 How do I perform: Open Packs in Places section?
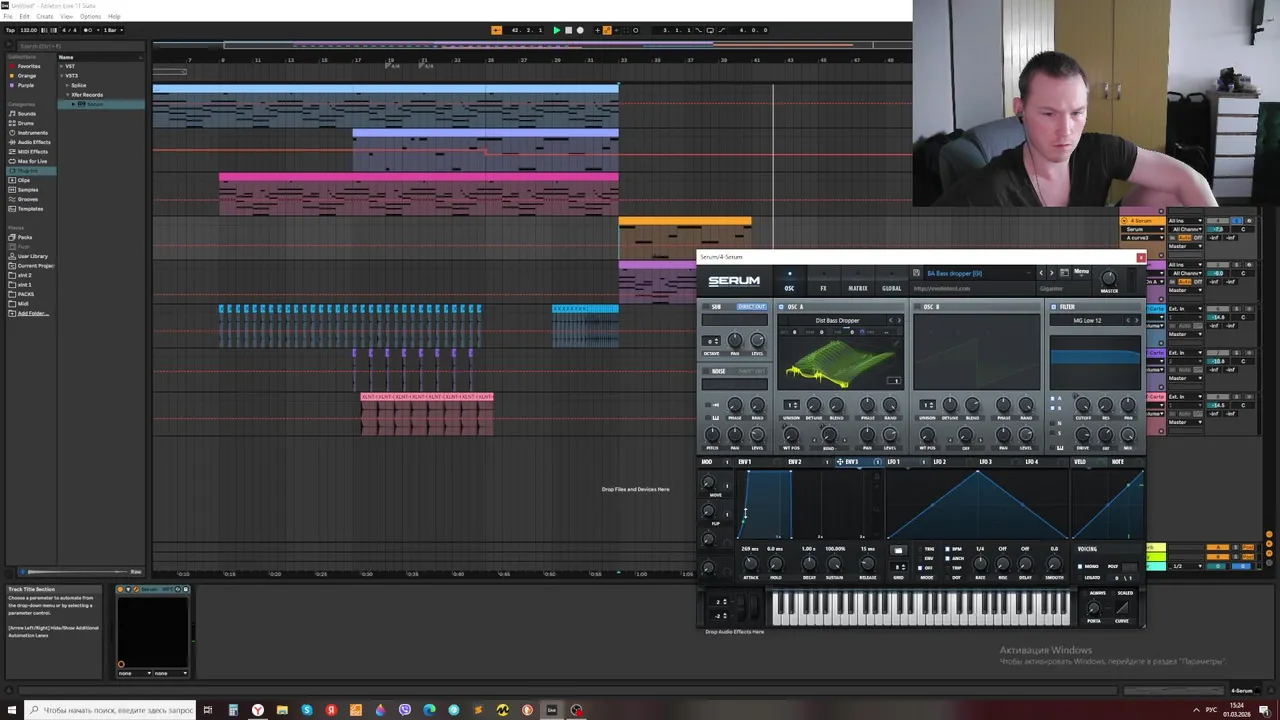coord(24,238)
